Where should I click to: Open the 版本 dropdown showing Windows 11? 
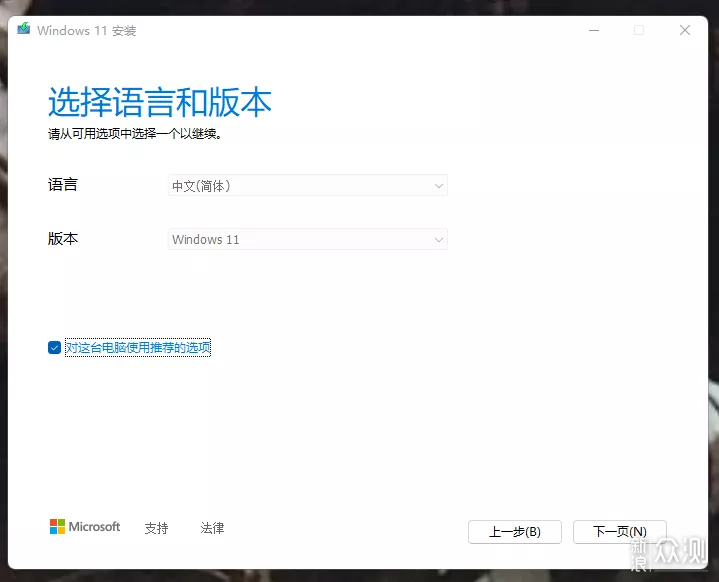[308, 239]
